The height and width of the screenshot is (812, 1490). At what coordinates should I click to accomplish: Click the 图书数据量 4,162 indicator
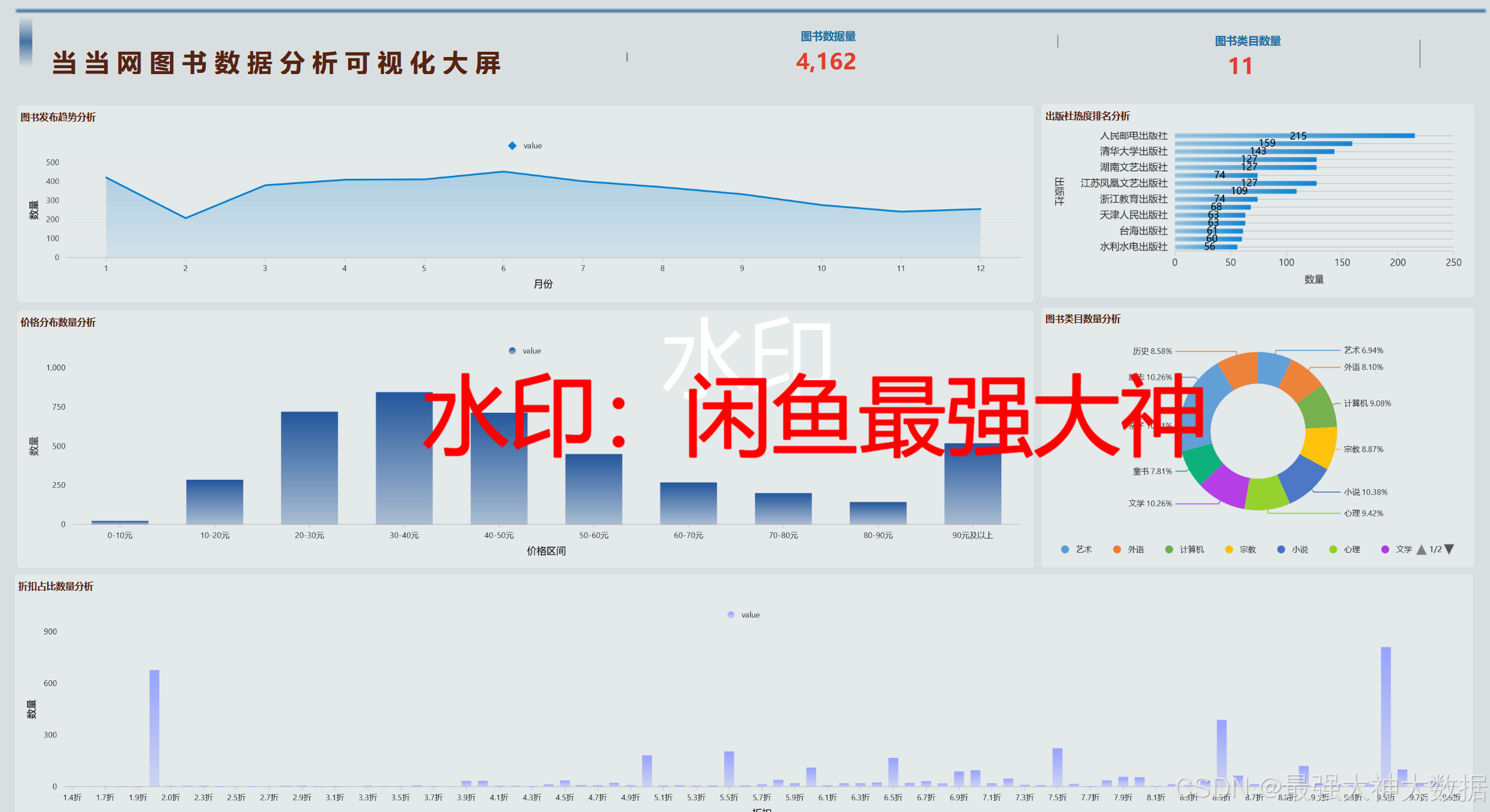826,61
